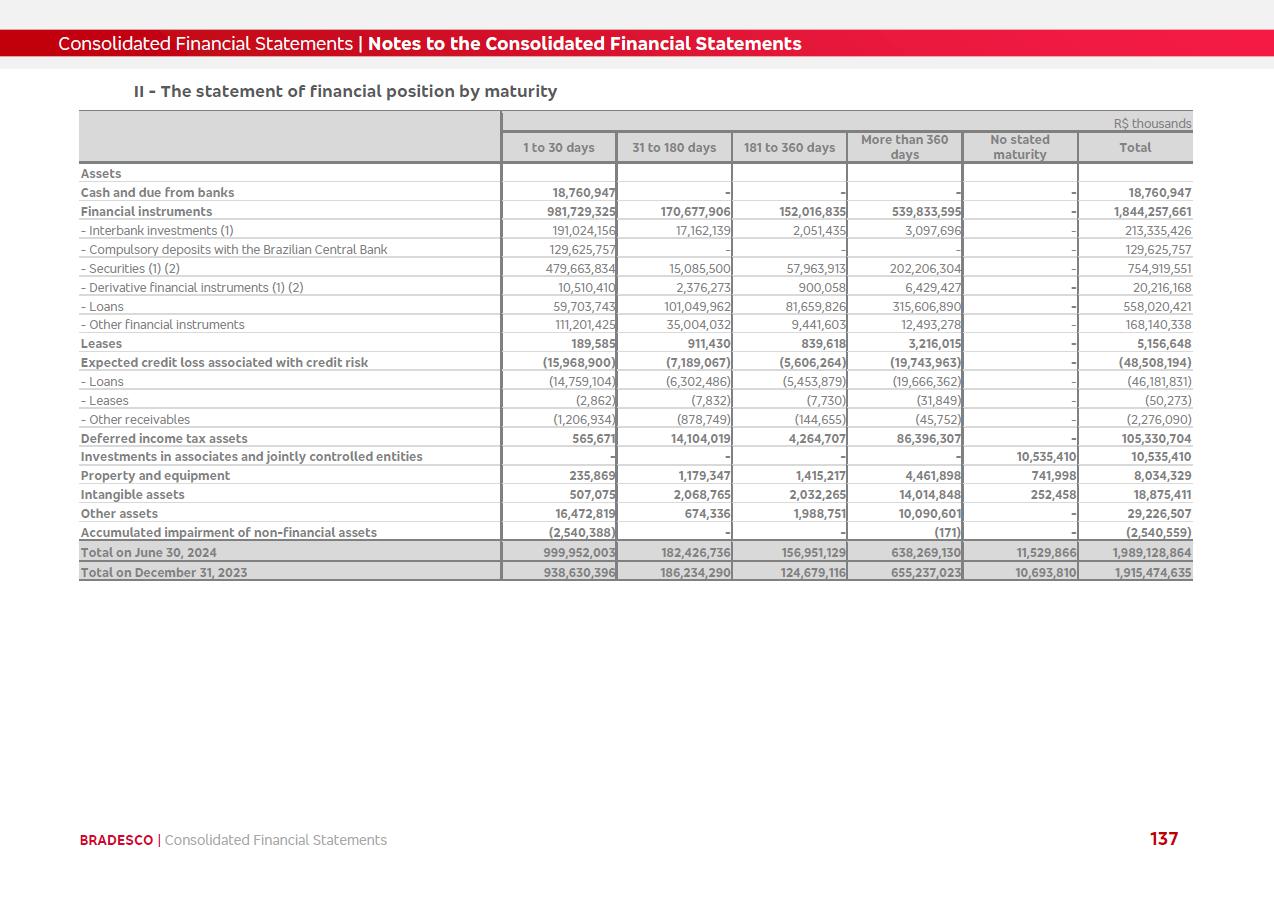The height and width of the screenshot is (897, 1274).
Task: Select 'Derivative financial instruments (1) (2)' row label
Action: (x=192, y=288)
